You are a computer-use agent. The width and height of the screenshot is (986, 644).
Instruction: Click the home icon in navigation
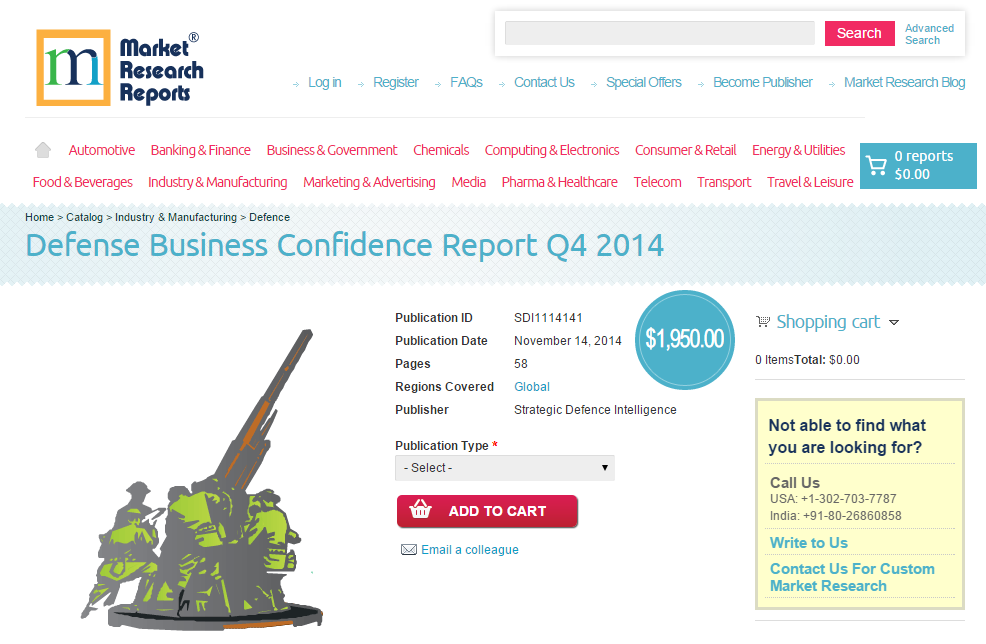coord(43,150)
